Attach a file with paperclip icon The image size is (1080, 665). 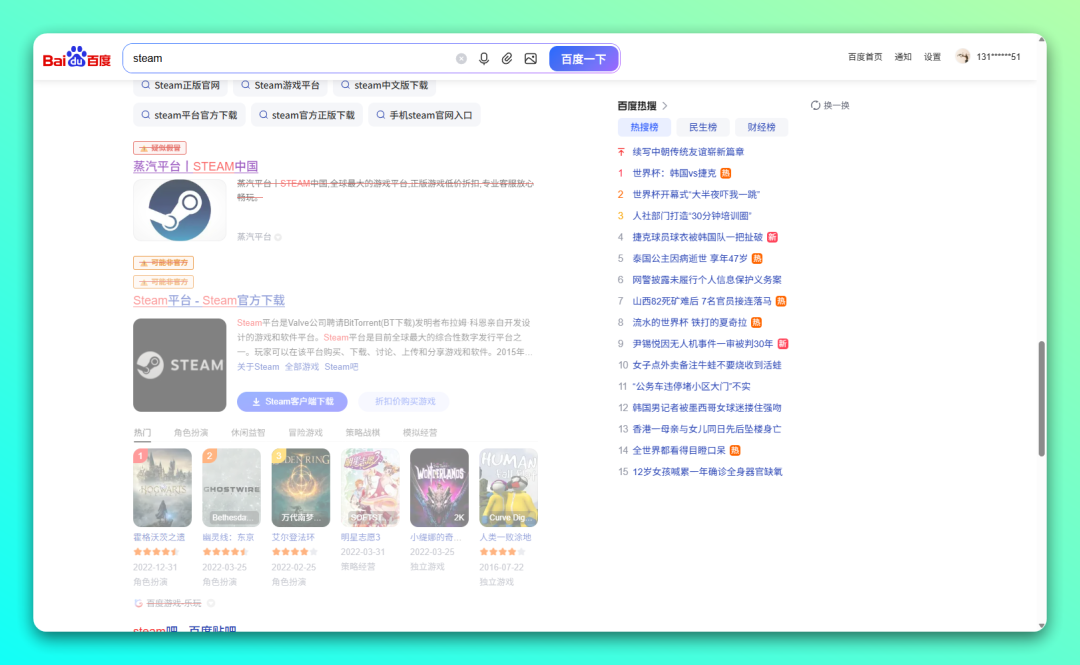tap(507, 59)
